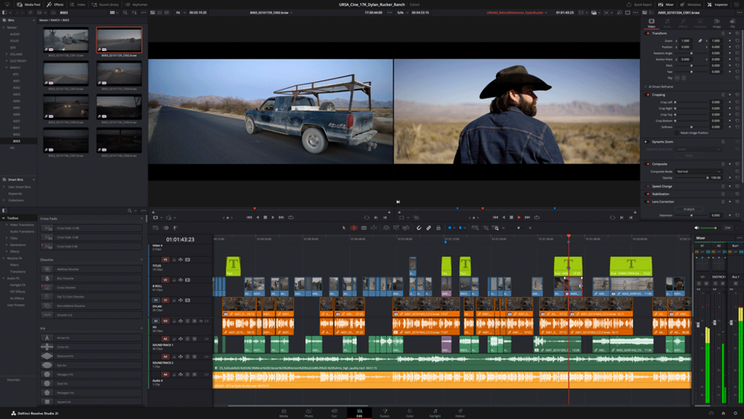
Task: Click the media pool search magnifier icon
Action: pos(125,12)
